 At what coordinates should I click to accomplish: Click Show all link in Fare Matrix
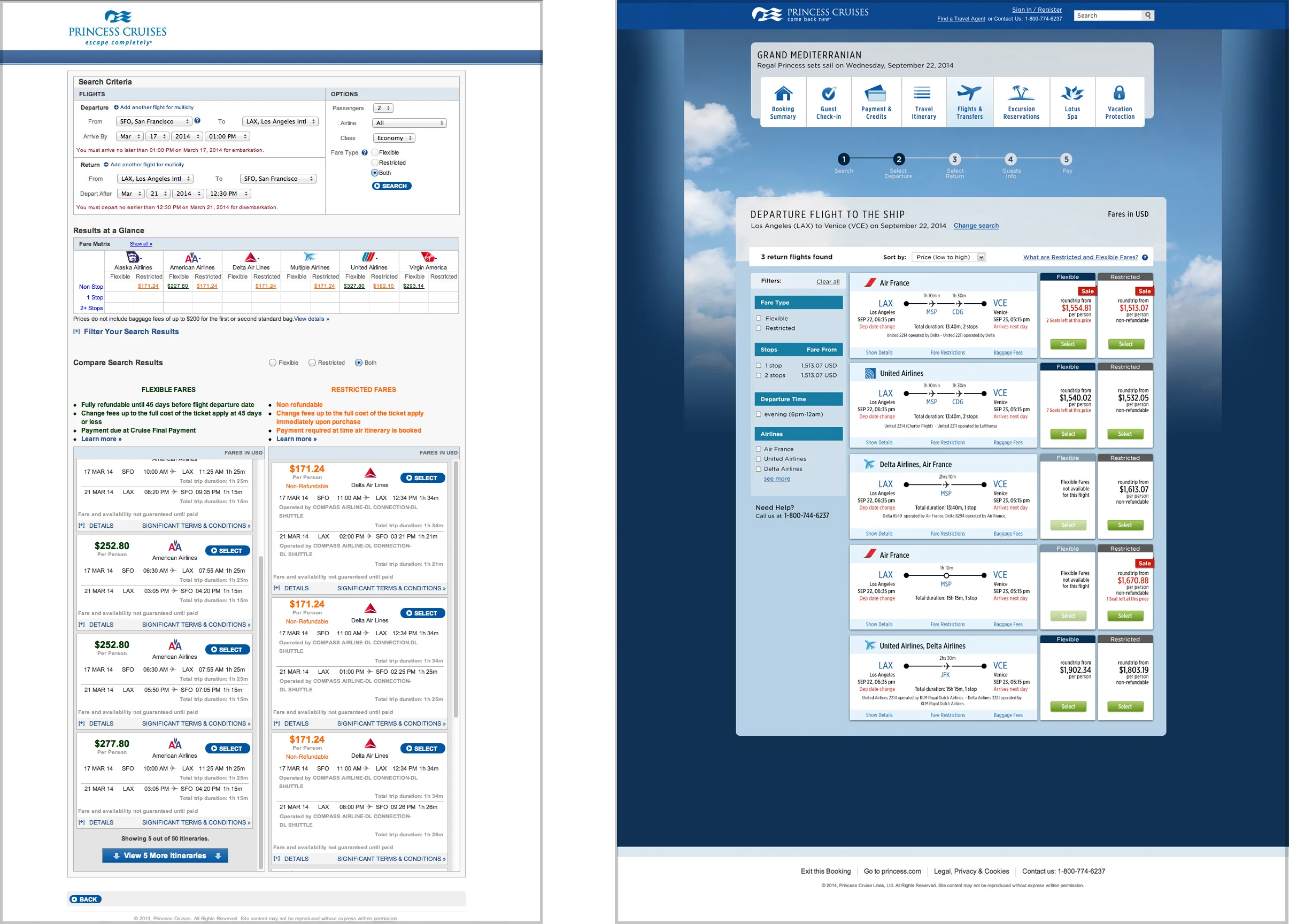(x=141, y=244)
